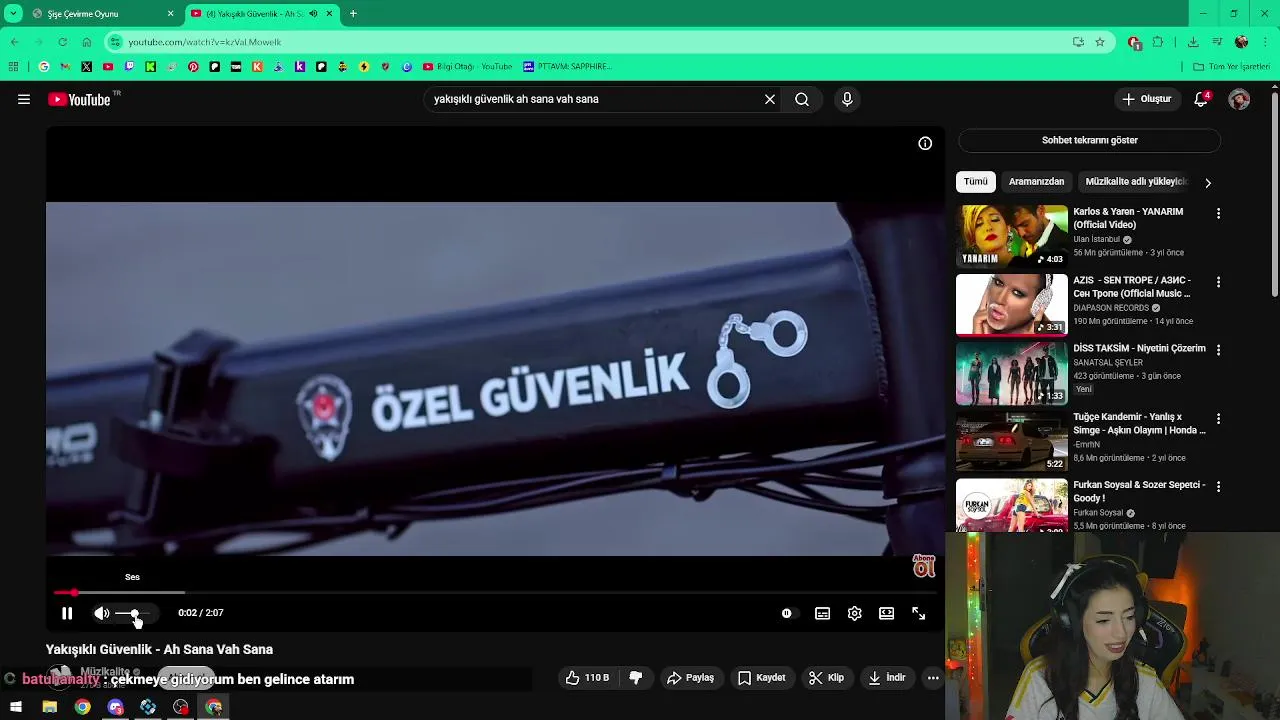This screenshot has height=720, width=1280.
Task: Open the player settings gear
Action: pyautogui.click(x=854, y=613)
